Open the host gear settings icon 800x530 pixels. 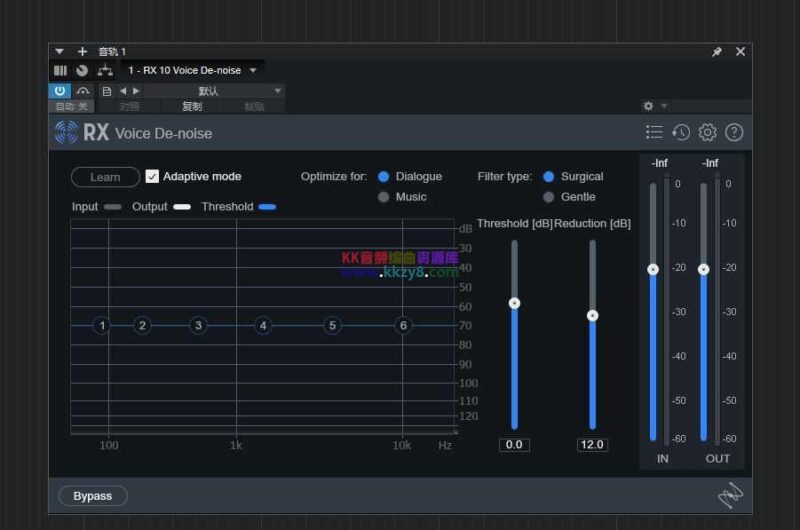(x=648, y=106)
